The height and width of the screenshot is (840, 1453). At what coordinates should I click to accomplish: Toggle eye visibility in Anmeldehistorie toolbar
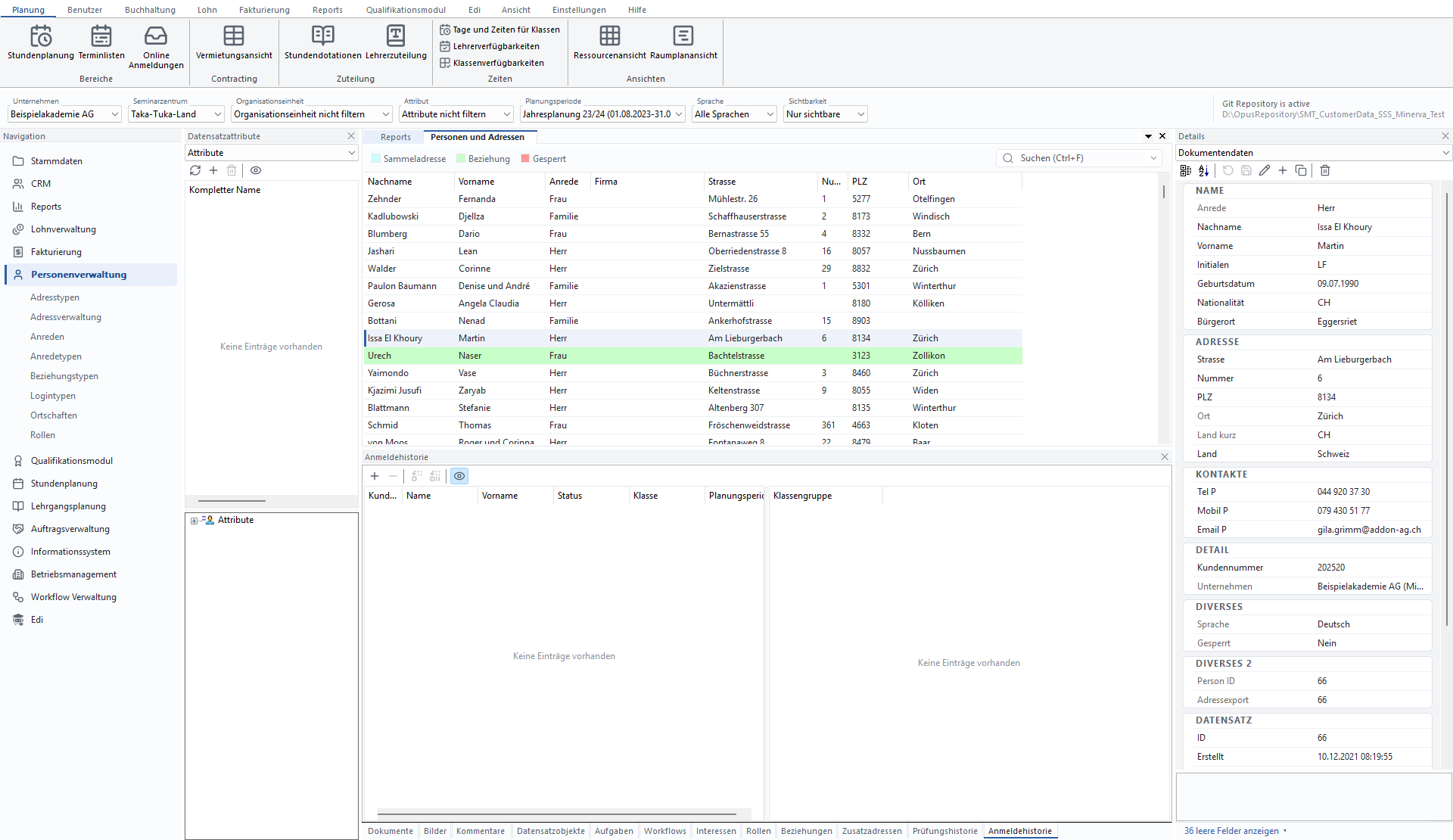click(459, 476)
